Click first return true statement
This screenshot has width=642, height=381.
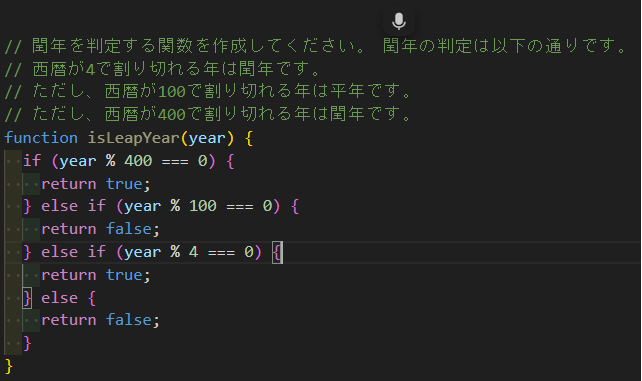[x=96, y=184]
